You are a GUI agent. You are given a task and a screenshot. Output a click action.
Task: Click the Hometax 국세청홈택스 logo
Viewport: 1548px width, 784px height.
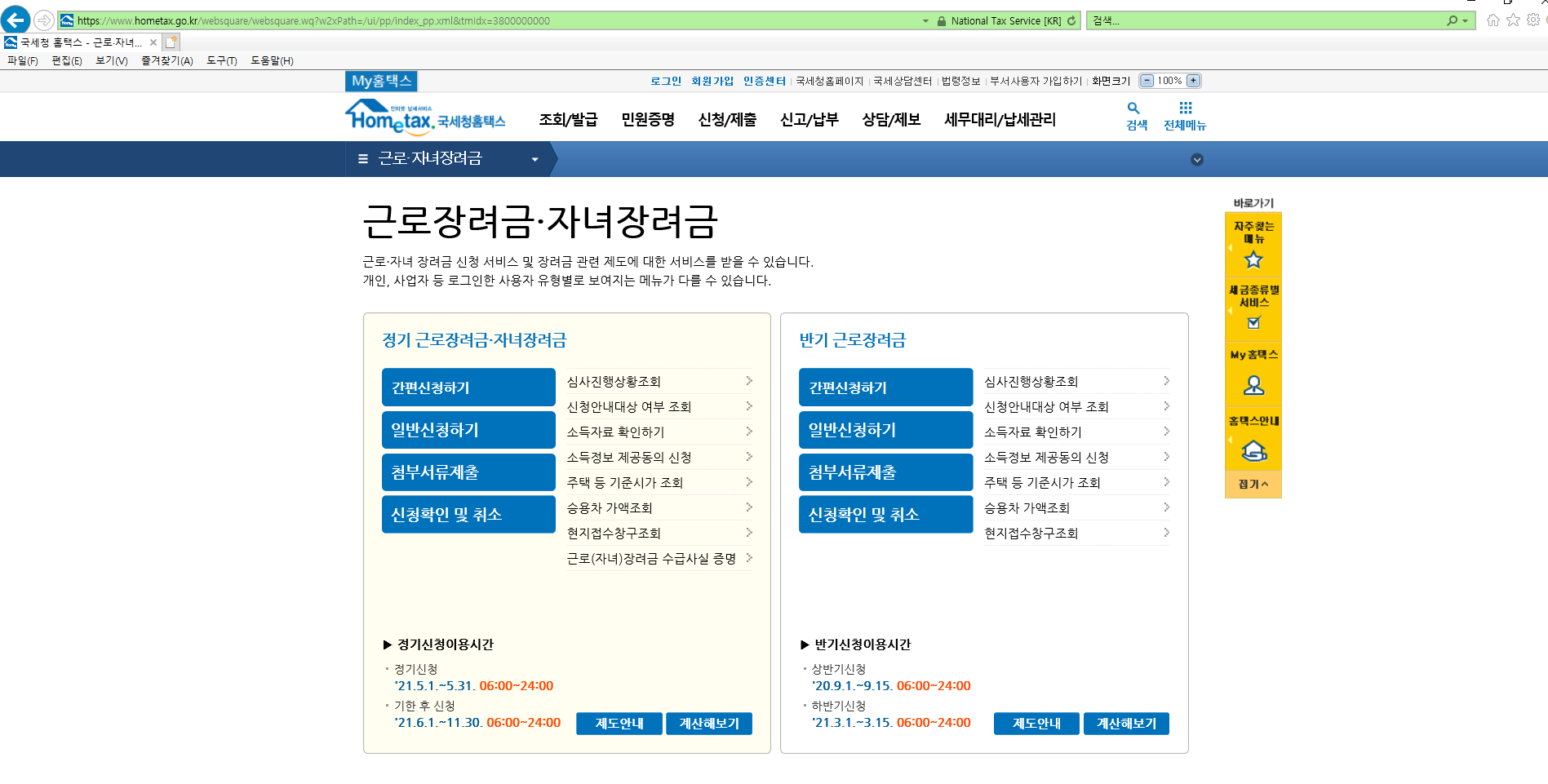click(425, 117)
